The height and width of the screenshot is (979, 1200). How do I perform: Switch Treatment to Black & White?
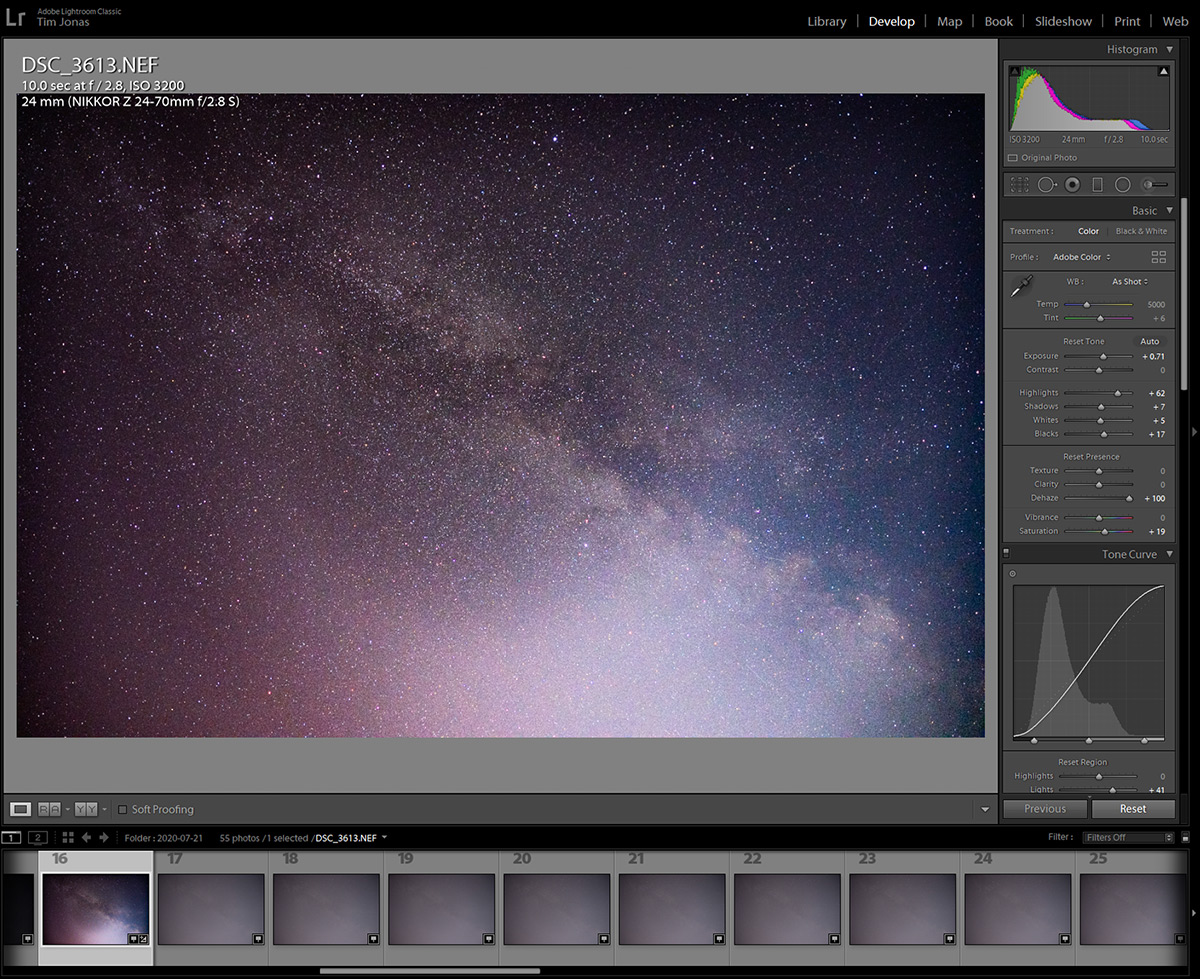(1141, 231)
